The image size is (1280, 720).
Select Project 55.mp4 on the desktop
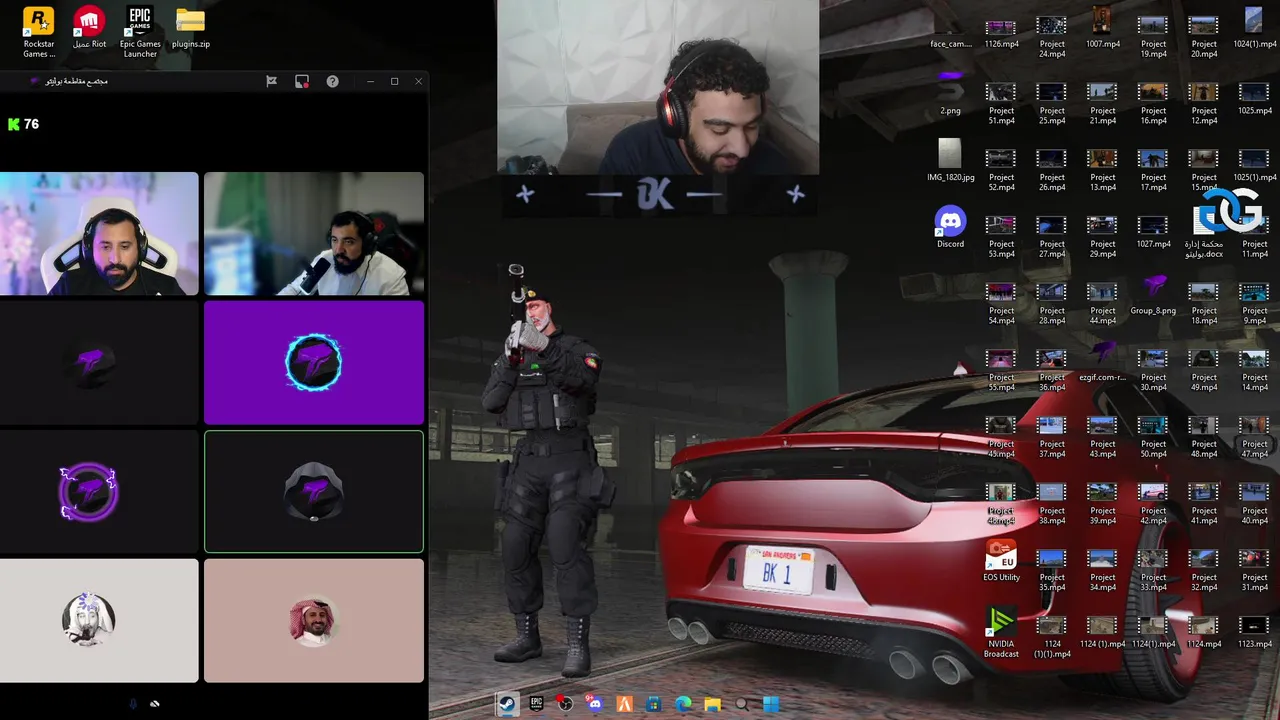click(x=1001, y=371)
